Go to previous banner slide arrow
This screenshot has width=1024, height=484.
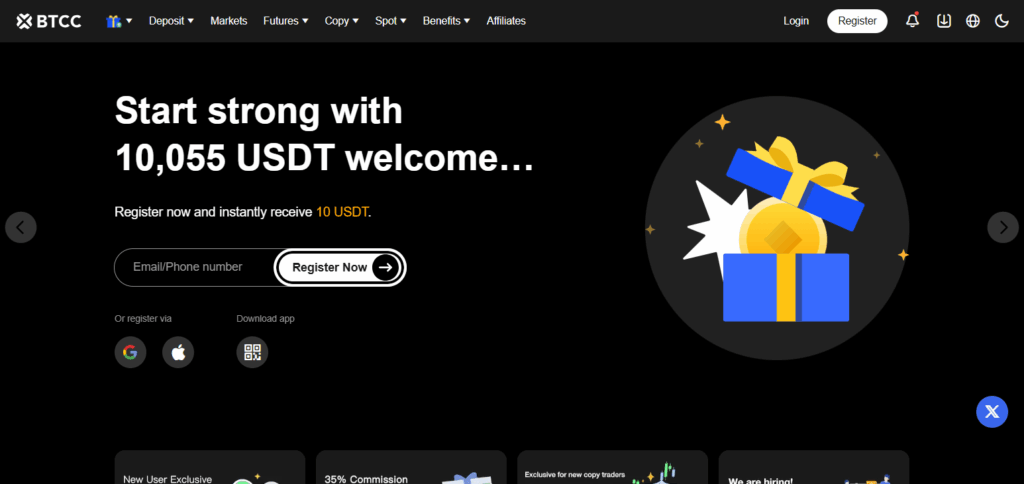coord(21,227)
